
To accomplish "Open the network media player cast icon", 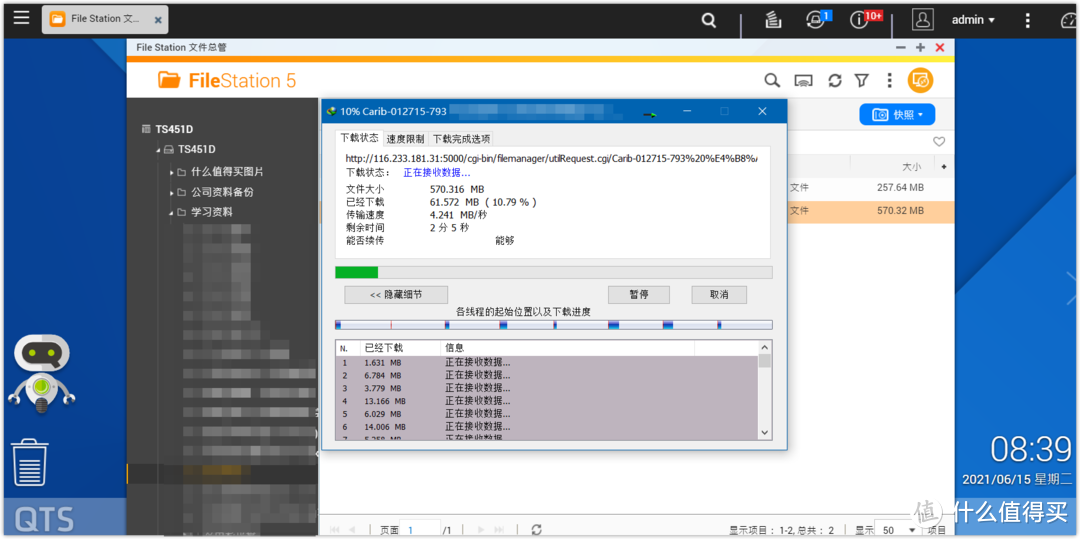I will [x=803, y=81].
